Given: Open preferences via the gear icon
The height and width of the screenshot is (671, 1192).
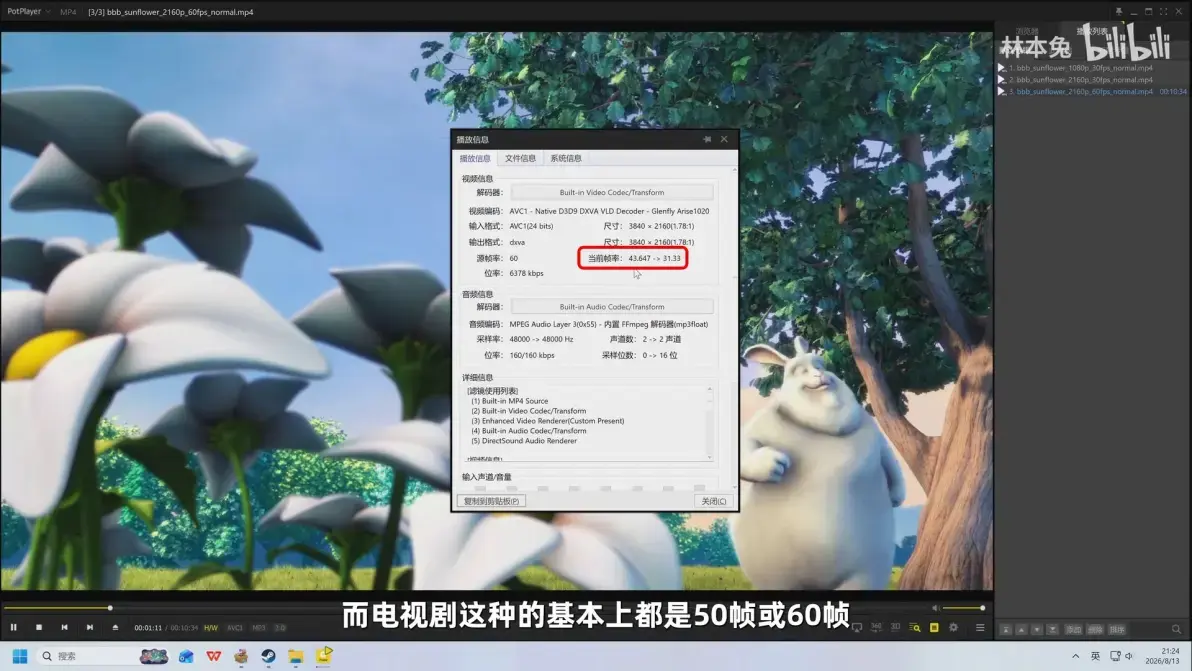Looking at the screenshot, I should point(953,628).
